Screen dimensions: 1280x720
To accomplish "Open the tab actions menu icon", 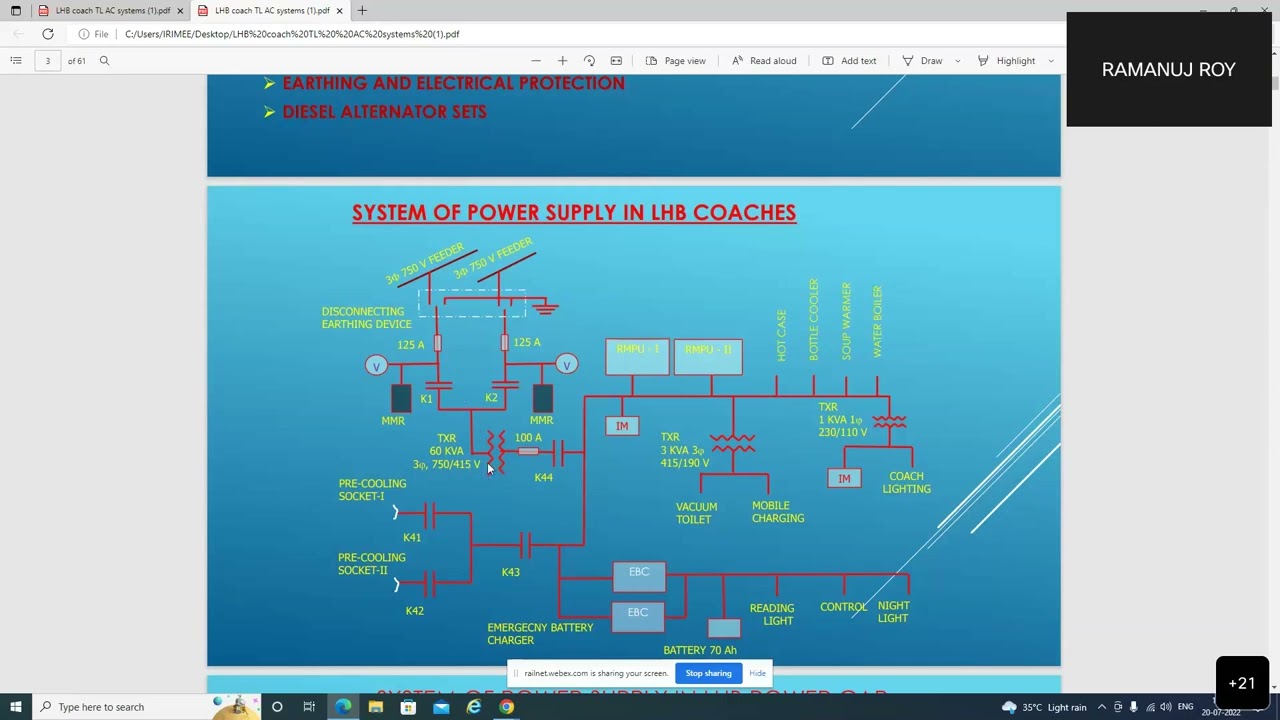I will point(16,11).
